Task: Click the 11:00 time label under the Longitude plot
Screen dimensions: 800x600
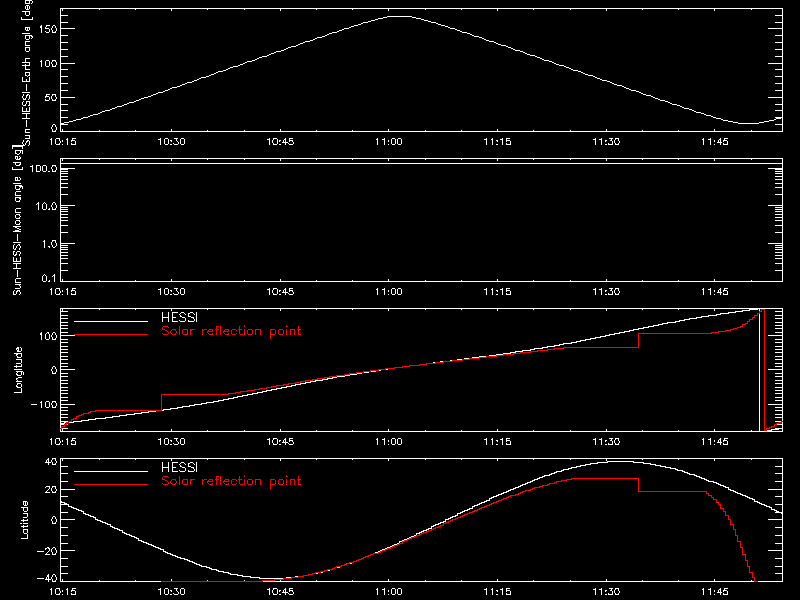Action: (x=389, y=442)
